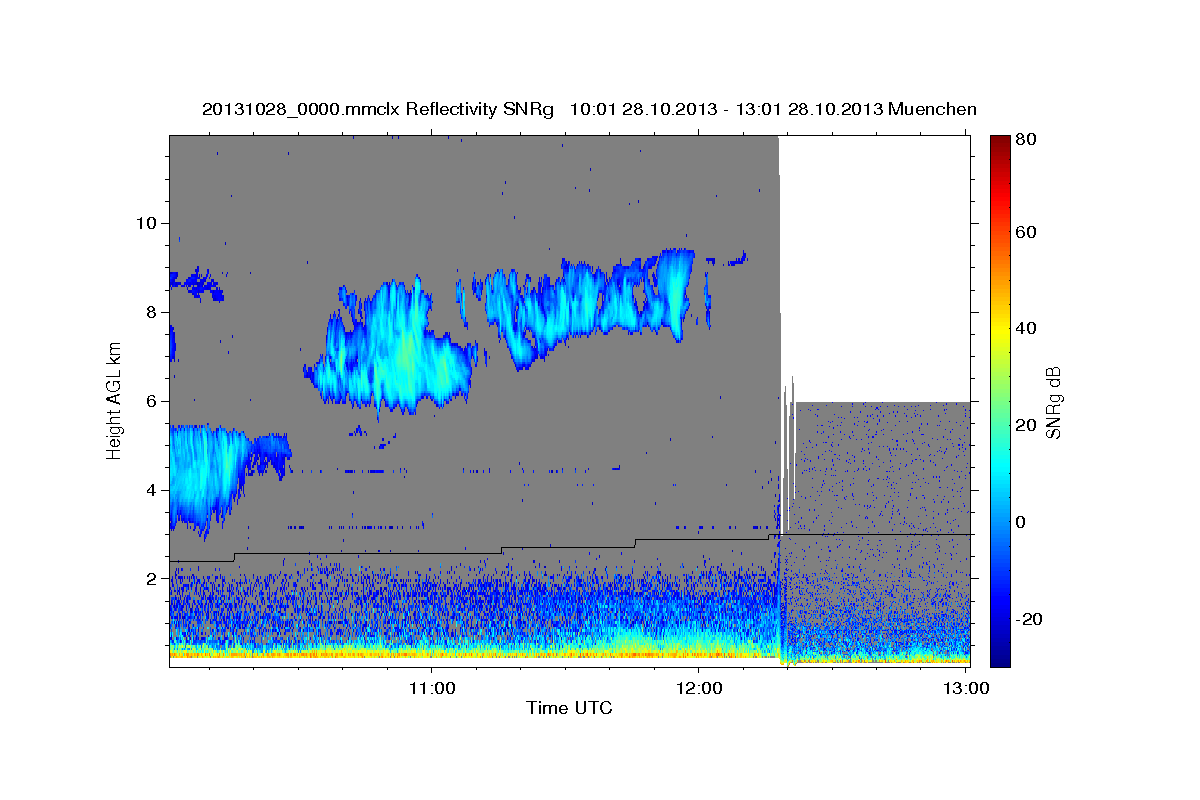This screenshot has height=800, width=1200.
Task: Click the 'Height AGL km' axis label
Action: (115, 400)
